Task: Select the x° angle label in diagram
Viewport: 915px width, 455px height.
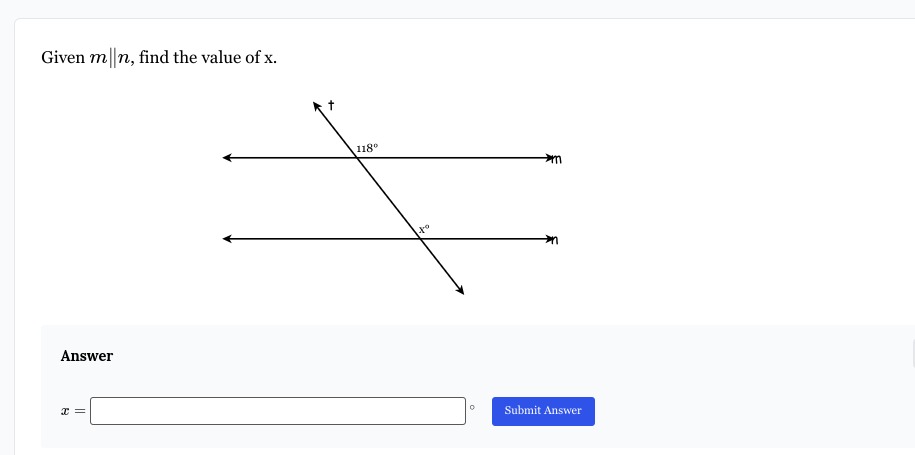Action: (424, 229)
